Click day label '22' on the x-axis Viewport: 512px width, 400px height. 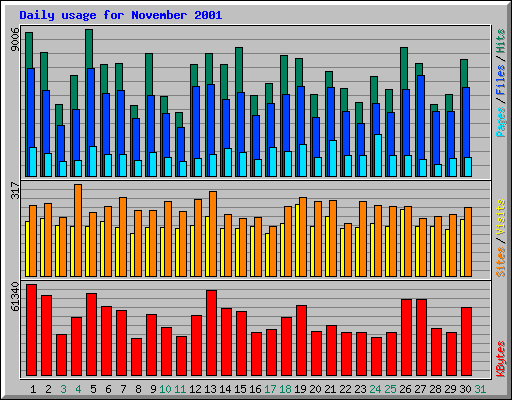(345, 389)
